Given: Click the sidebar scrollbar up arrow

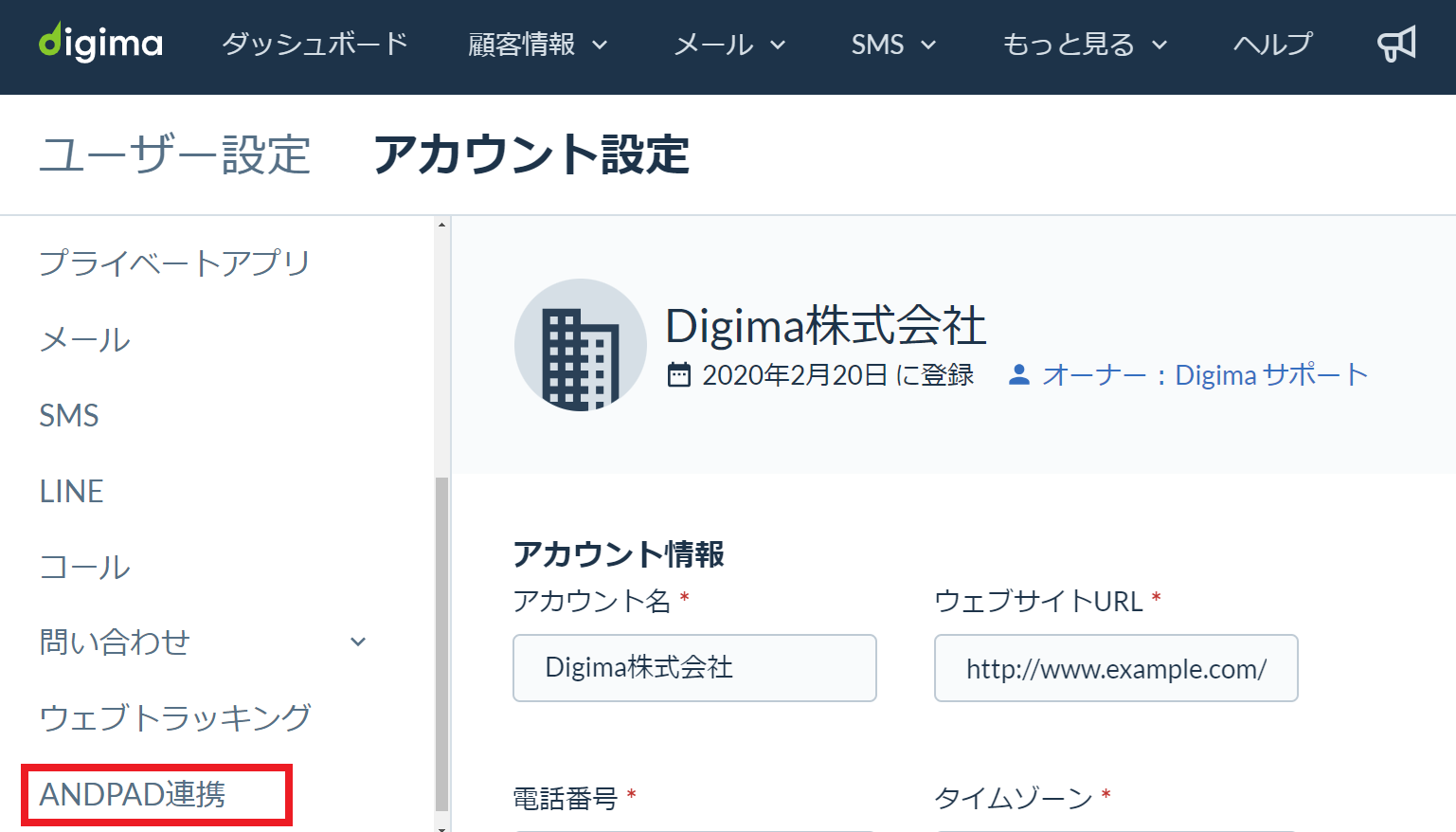Looking at the screenshot, I should point(441,226).
